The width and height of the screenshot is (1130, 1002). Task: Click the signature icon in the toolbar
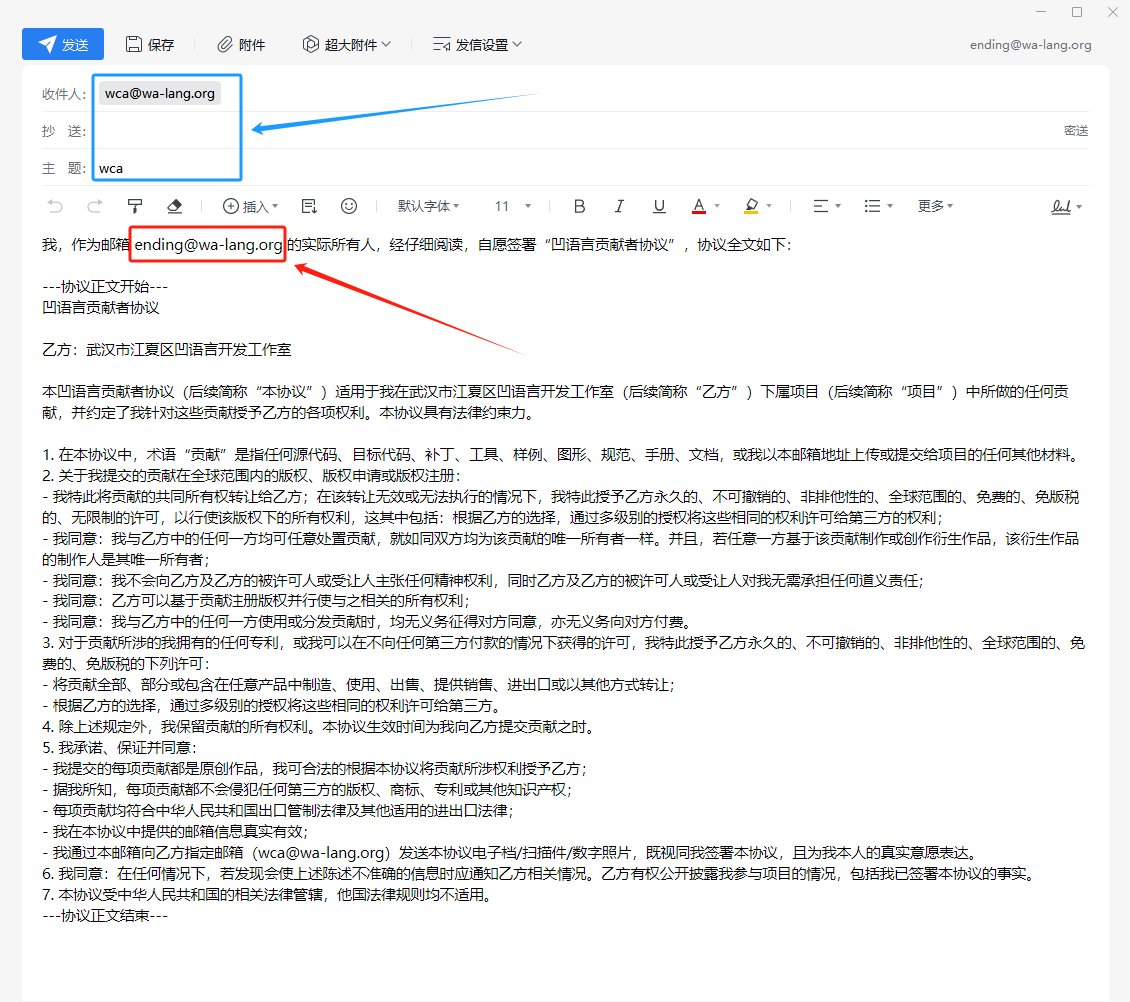coord(1061,206)
